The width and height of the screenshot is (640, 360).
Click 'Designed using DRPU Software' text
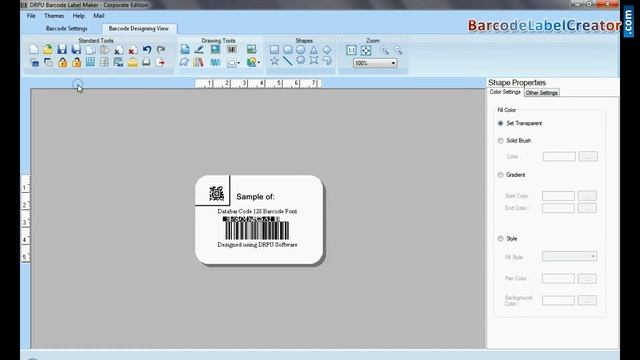(257, 244)
